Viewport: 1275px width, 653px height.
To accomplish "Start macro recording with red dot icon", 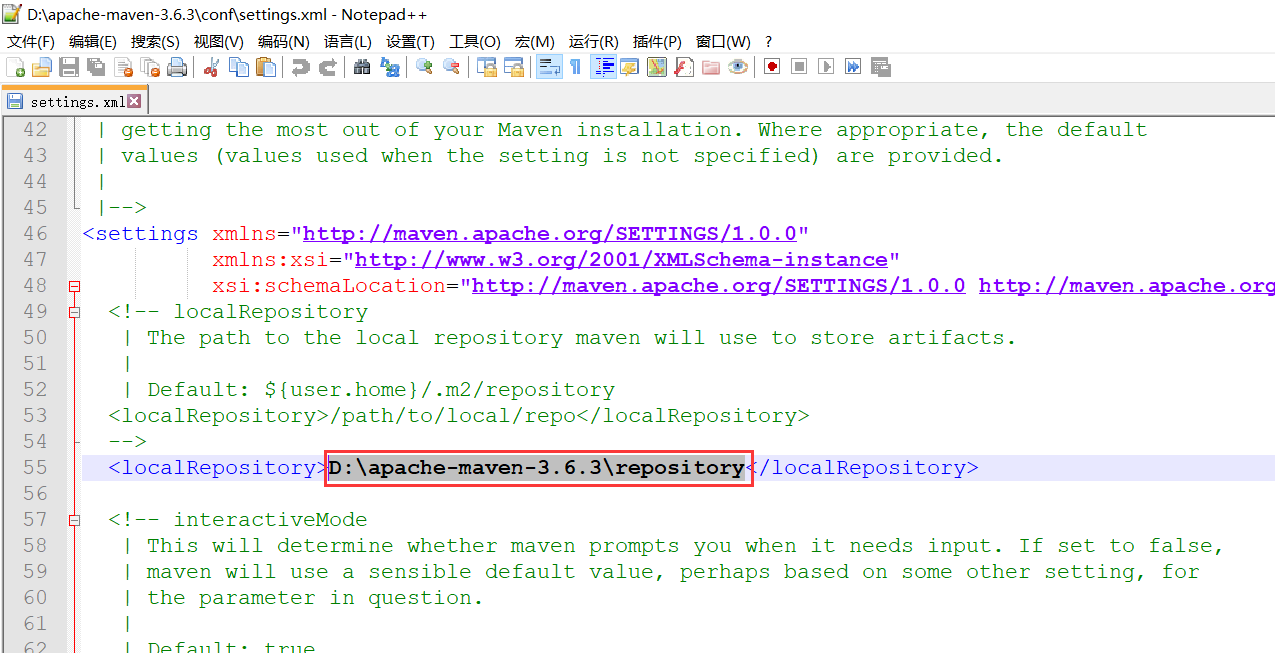I will click(x=772, y=67).
